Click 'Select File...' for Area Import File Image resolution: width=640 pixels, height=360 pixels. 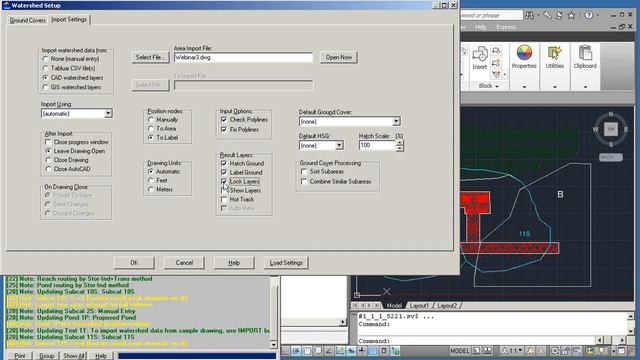tap(150, 57)
